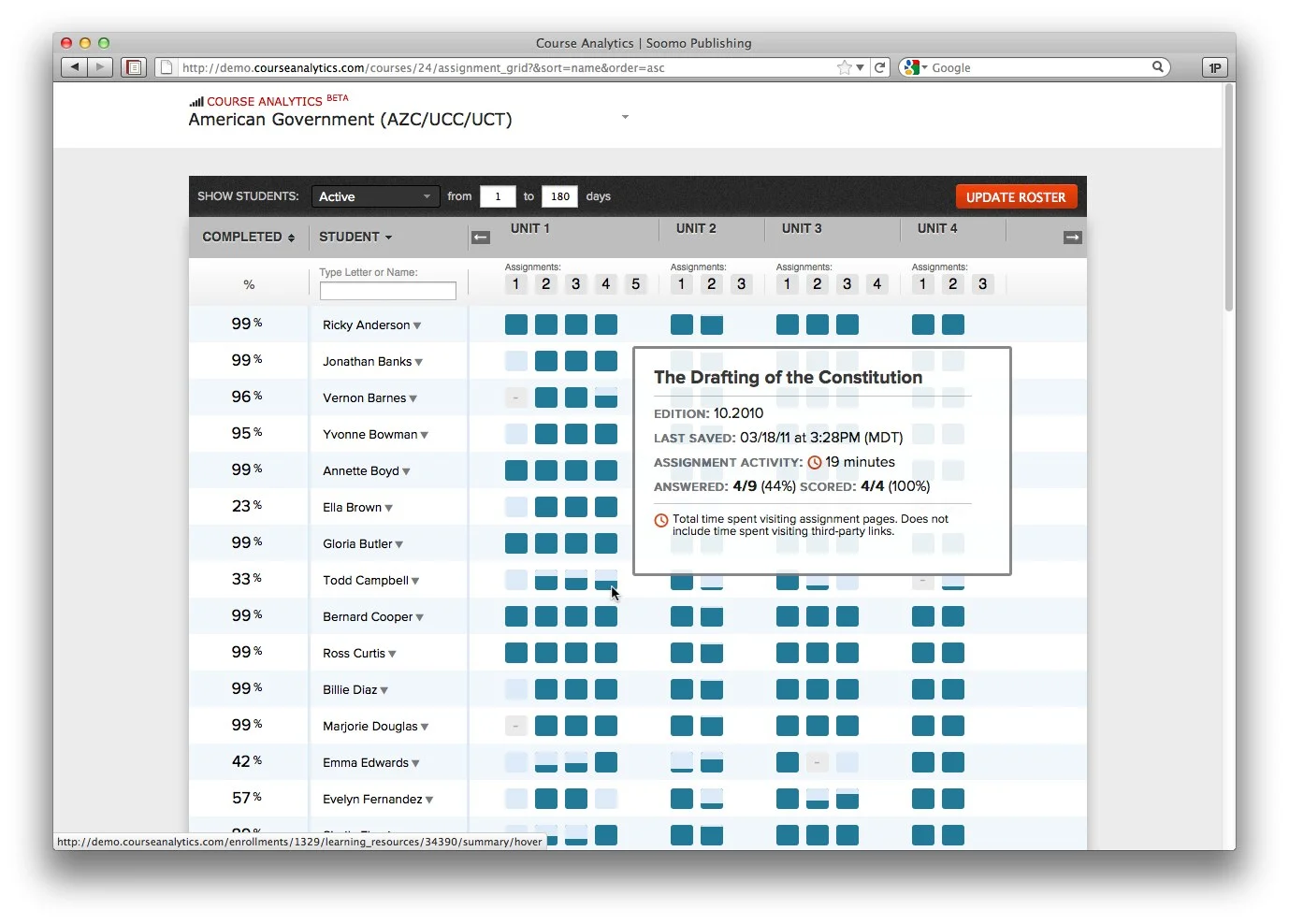Open Vernon Barnes student name
Viewport: 1289px width, 924px height.
pyautogui.click(x=365, y=397)
